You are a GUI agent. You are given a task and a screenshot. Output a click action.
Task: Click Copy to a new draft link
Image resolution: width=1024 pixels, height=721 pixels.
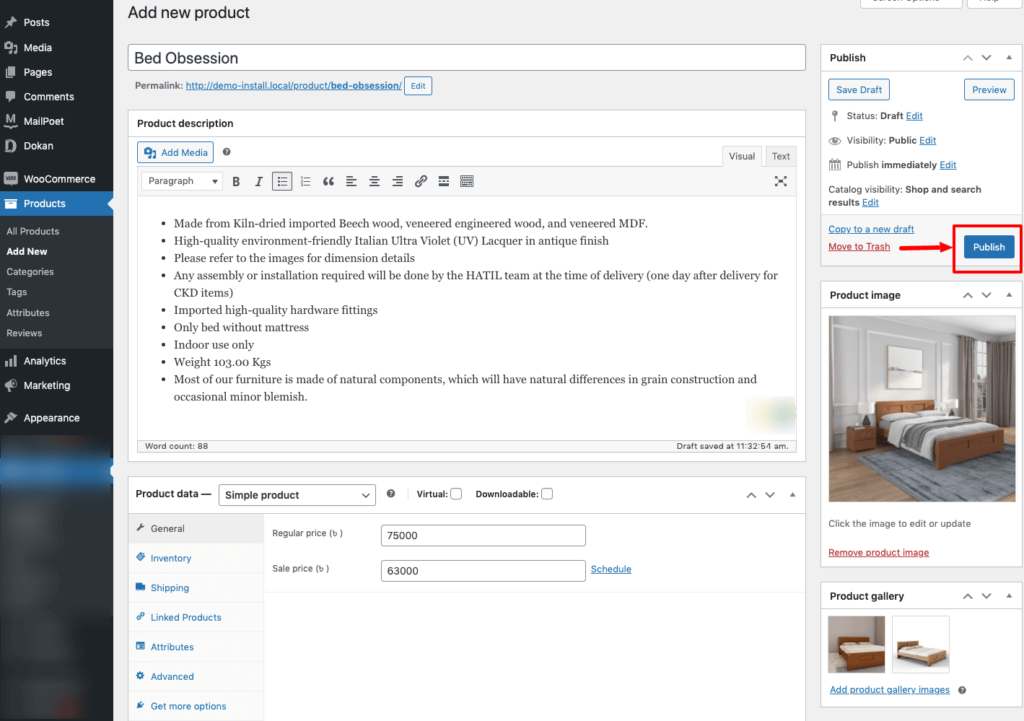click(871, 229)
